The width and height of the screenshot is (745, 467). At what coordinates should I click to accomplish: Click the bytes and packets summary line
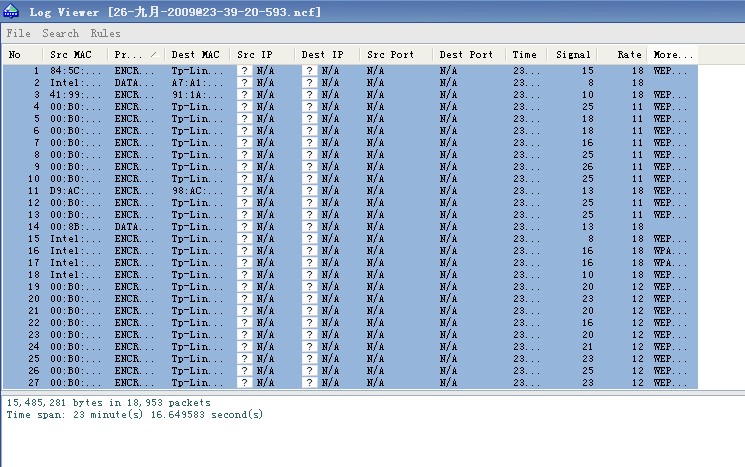[108, 402]
